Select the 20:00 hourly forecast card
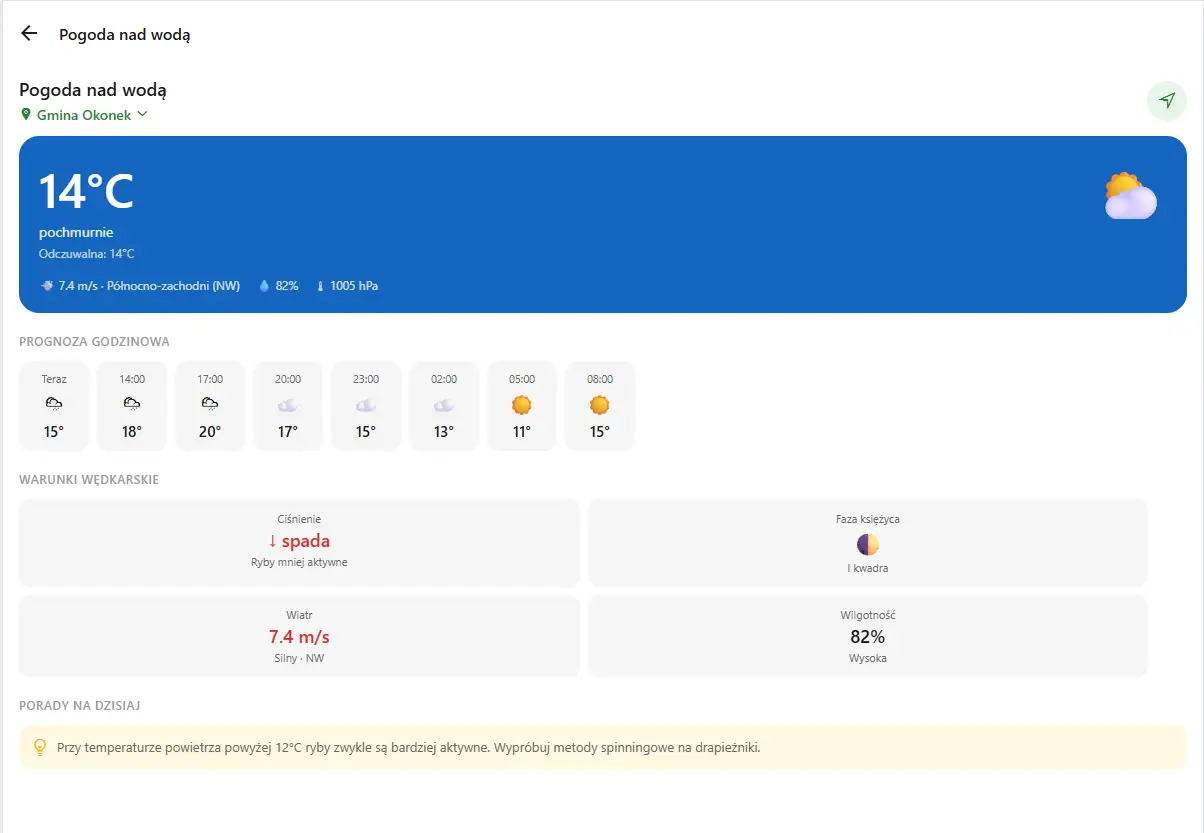The width and height of the screenshot is (1204, 833). [288, 406]
